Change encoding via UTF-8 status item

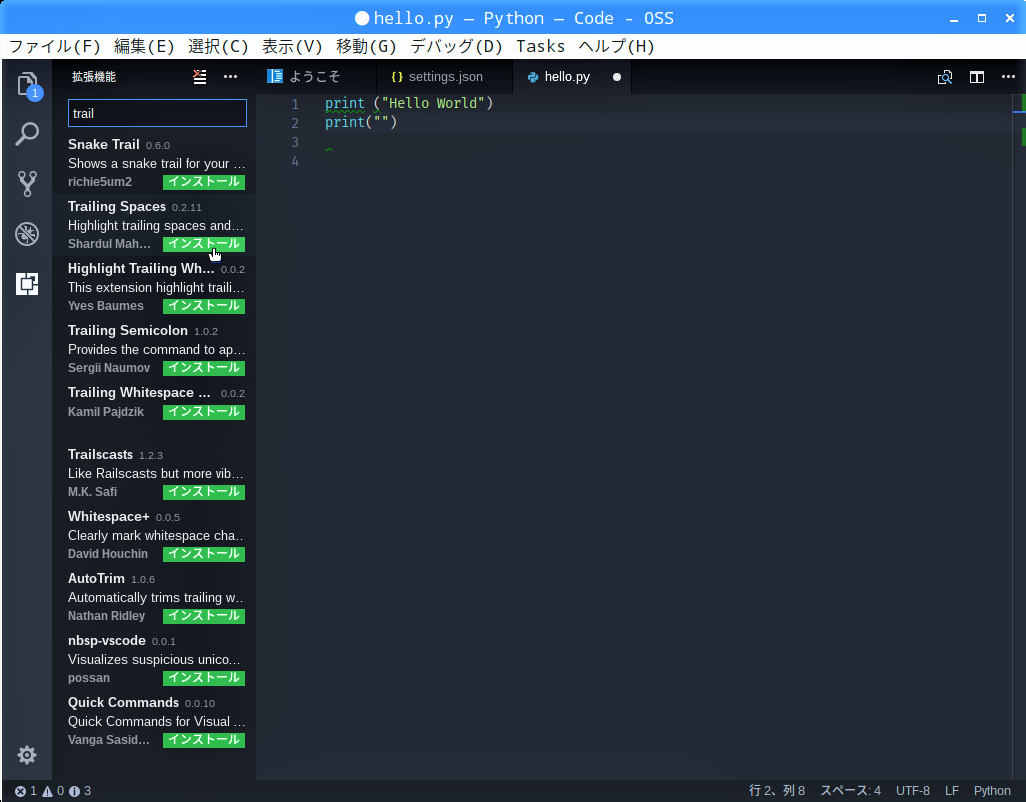pos(913,791)
